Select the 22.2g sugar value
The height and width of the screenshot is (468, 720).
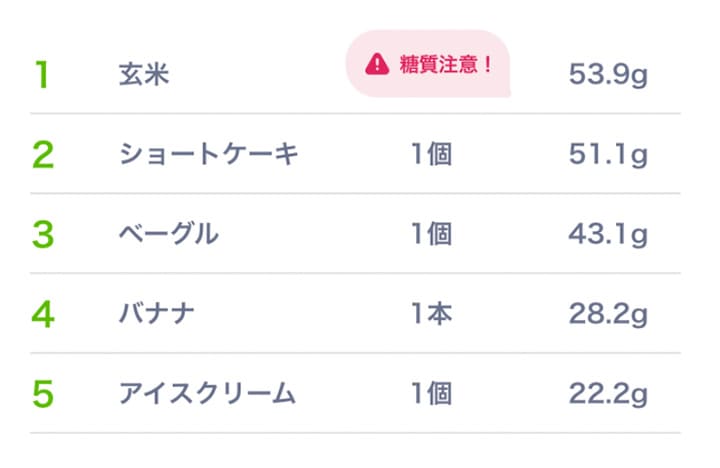tap(608, 394)
